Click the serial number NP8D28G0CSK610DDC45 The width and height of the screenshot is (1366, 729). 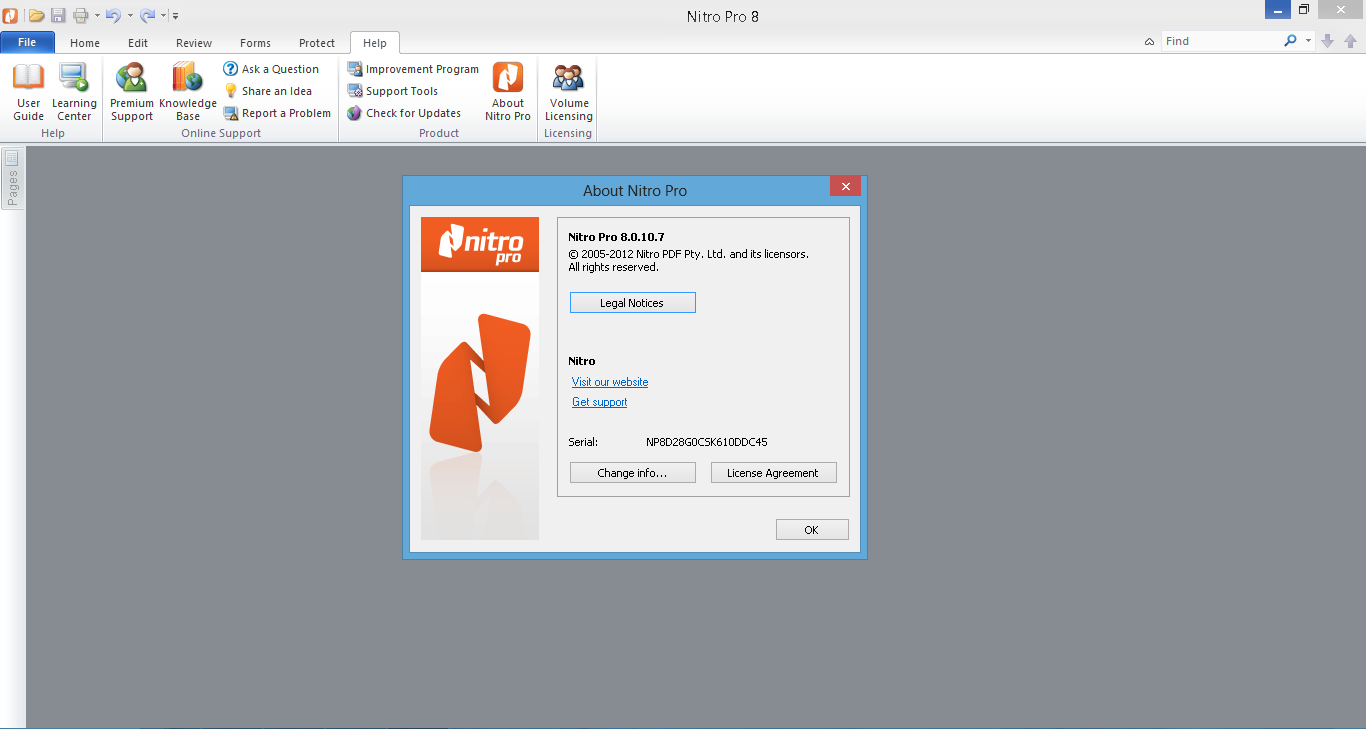706,442
